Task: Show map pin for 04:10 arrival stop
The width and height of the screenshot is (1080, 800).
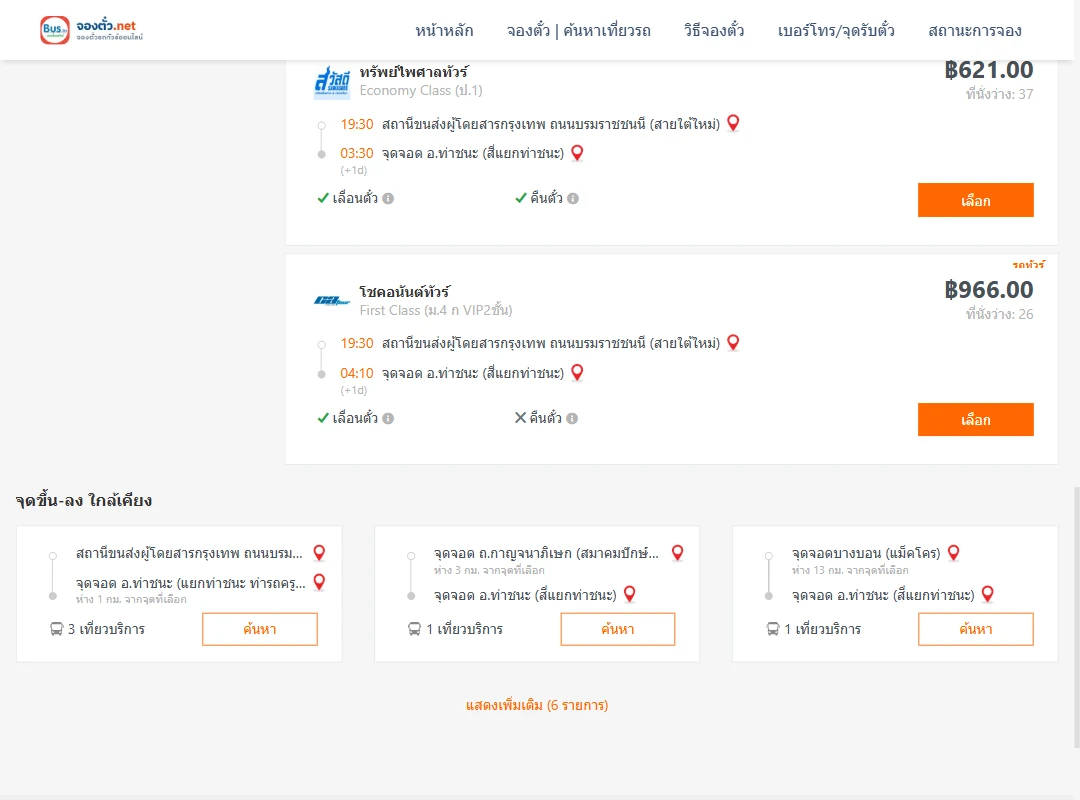Action: pyautogui.click(x=577, y=373)
